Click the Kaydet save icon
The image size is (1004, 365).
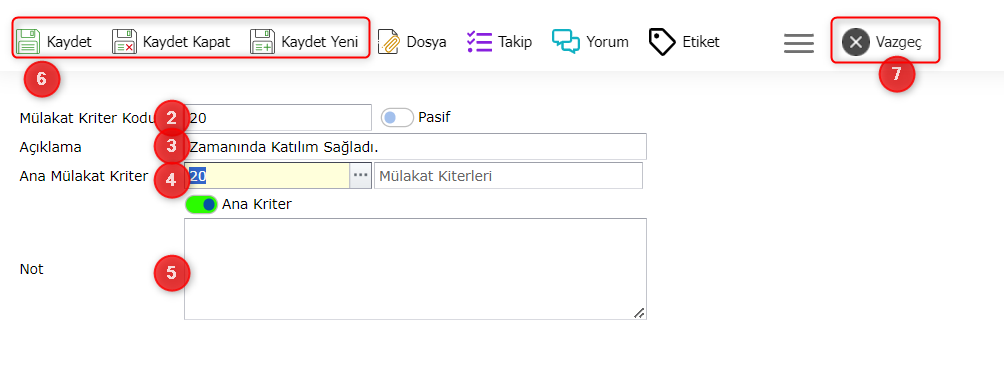pyautogui.click(x=28, y=42)
